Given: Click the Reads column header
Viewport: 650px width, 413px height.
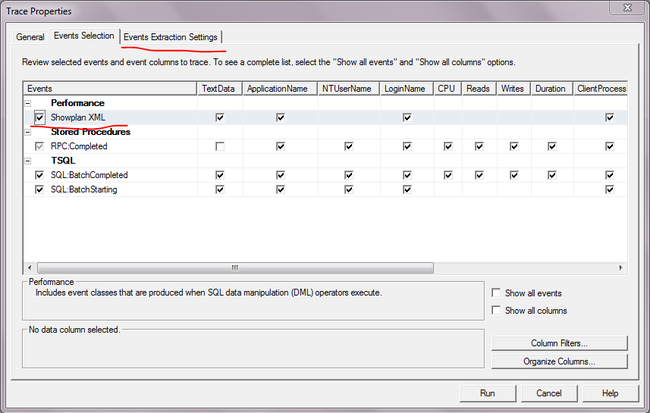Looking at the screenshot, I should click(x=480, y=89).
